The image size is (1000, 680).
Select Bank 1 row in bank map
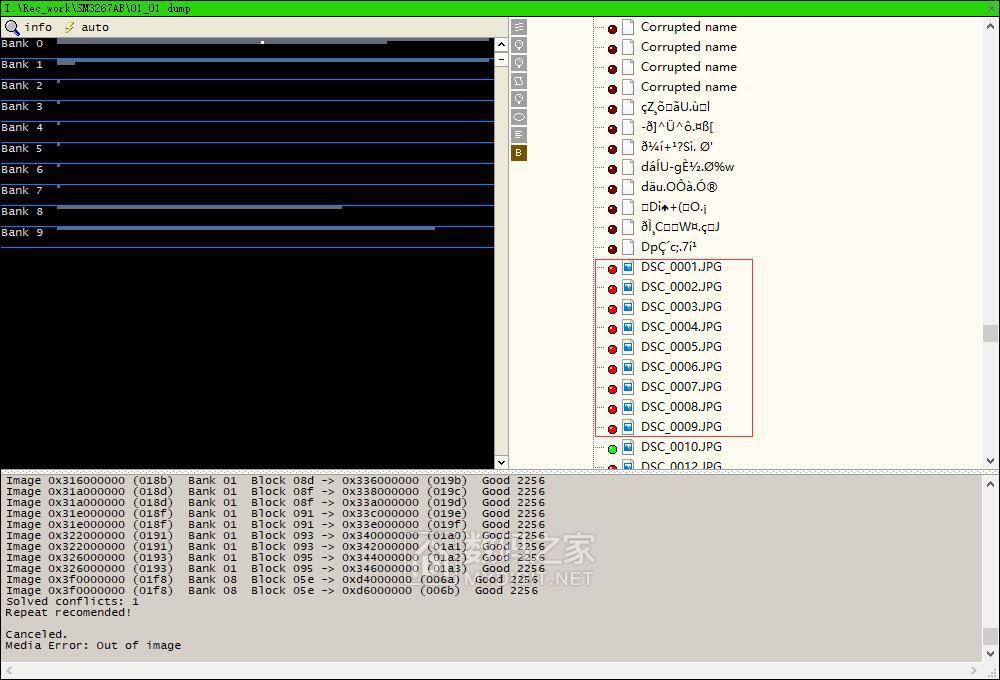pyautogui.click(x=247, y=69)
